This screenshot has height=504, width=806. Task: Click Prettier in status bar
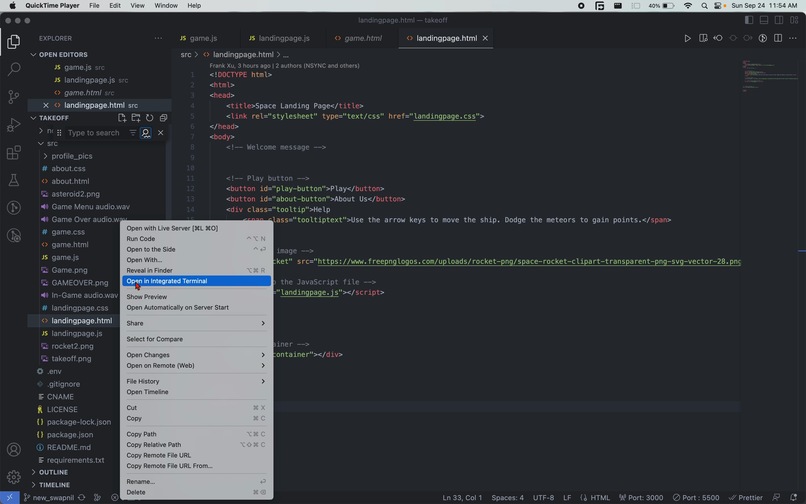click(x=746, y=497)
